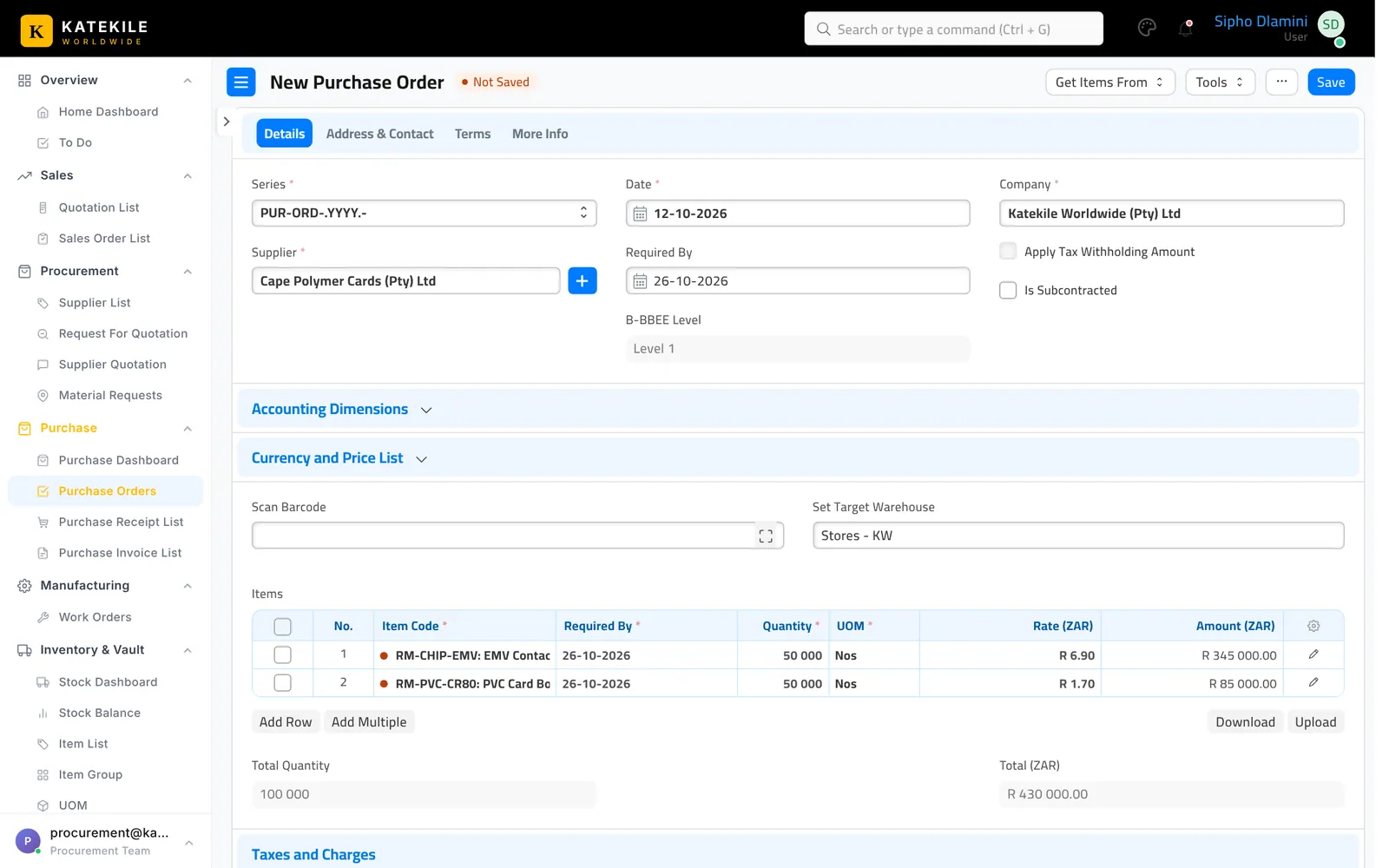Open the theme palette icon

pyautogui.click(x=1147, y=28)
